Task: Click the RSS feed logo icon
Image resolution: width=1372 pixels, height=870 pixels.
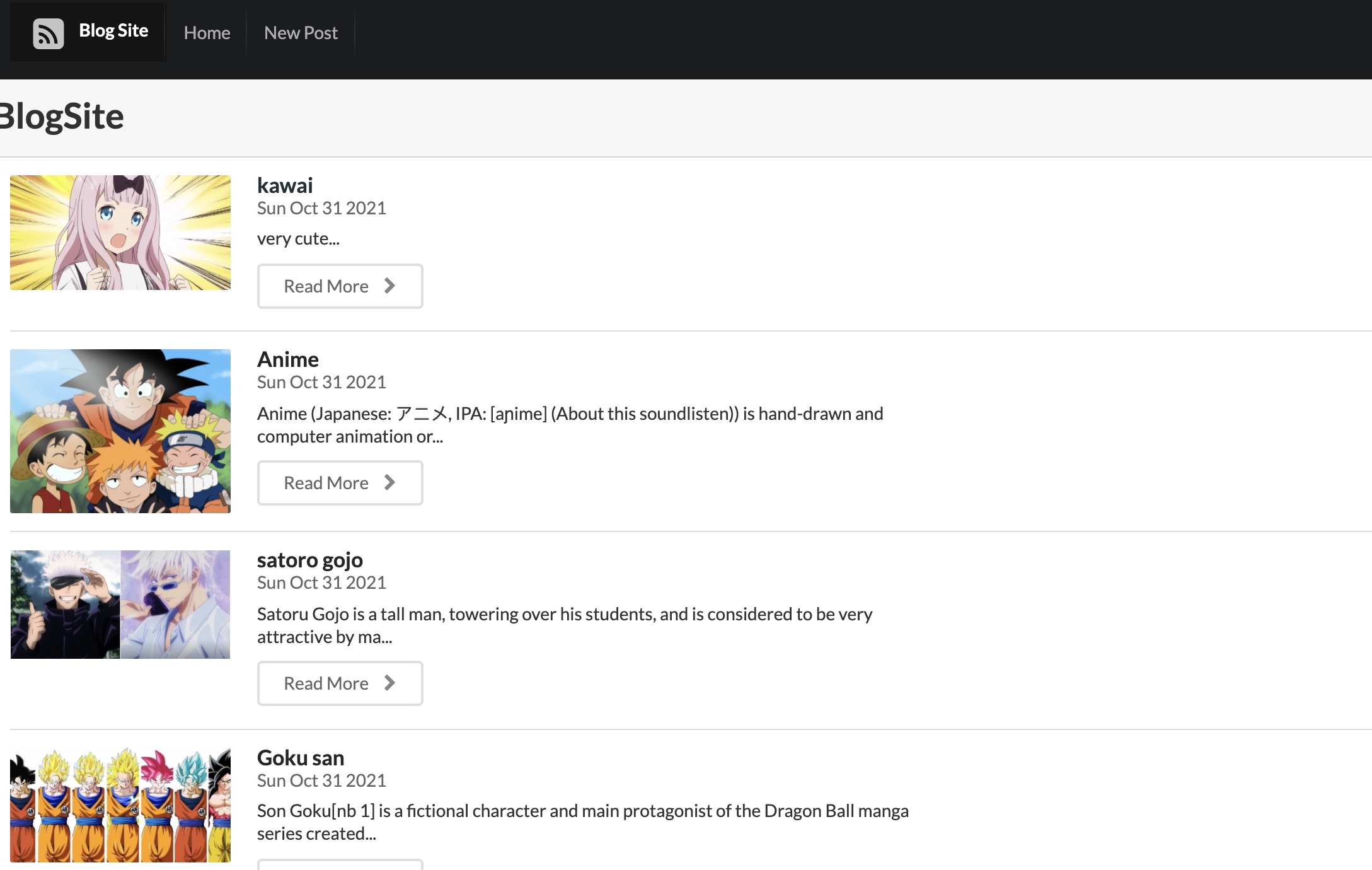Action: [49, 33]
